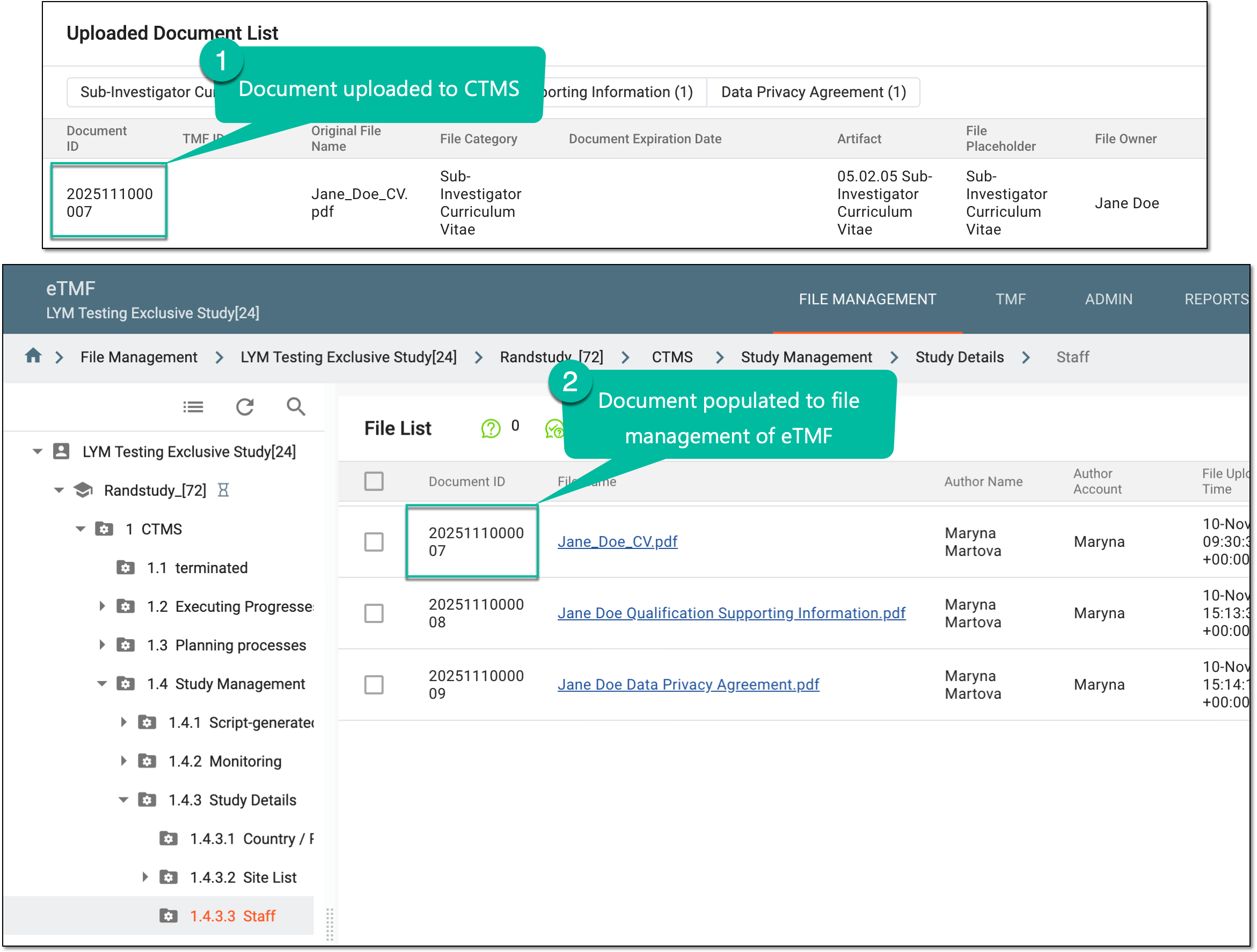
Task: Click the folder icon of 1.4.2 Monitoring
Action: point(147,760)
